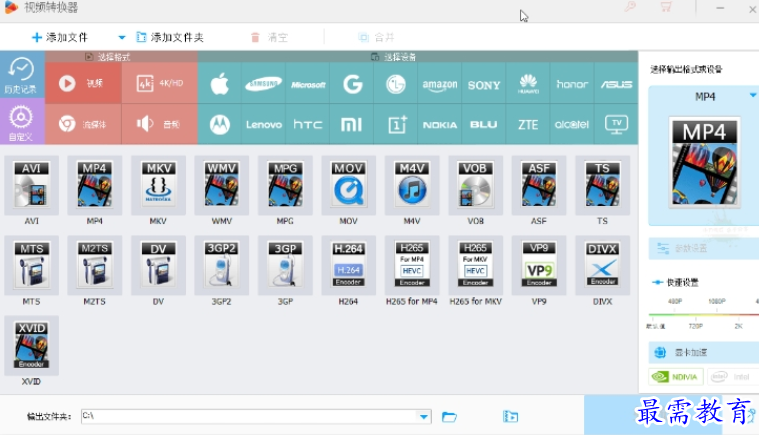The width and height of the screenshot is (759, 443).
Task: Pick the M2TS format icon
Action: [94, 265]
